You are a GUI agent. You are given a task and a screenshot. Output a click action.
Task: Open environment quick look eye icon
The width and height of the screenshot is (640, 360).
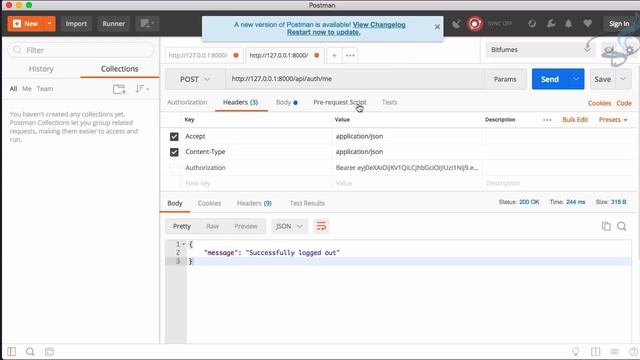point(609,50)
